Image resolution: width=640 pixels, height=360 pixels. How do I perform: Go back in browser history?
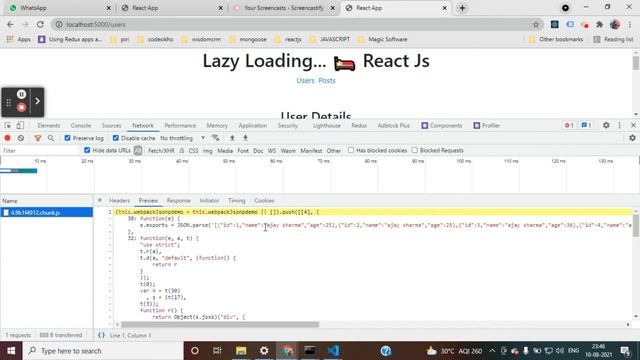click(10, 24)
